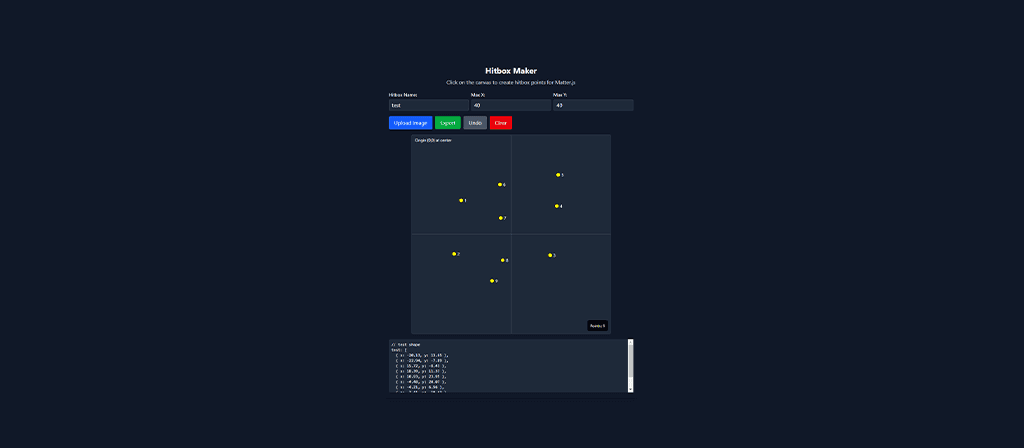Click the 'Click on the canvas' instruction text
Viewport: 1024px width, 448px height.
coord(511,83)
